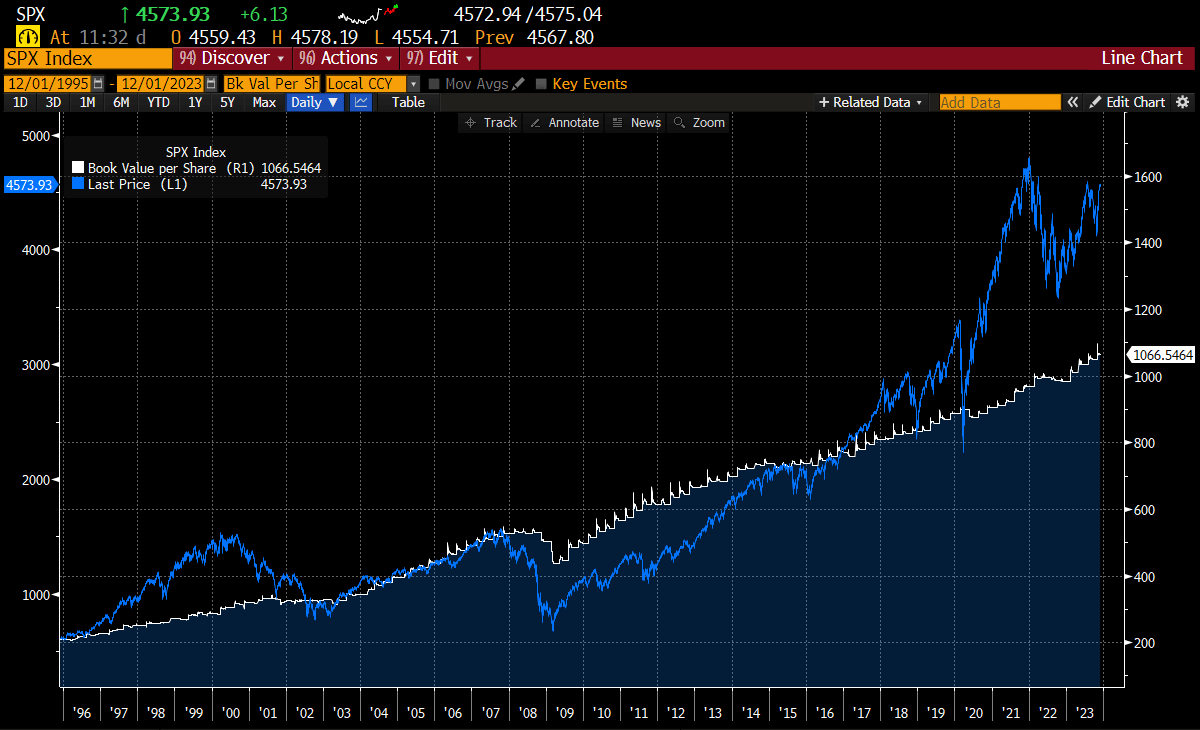The width and height of the screenshot is (1200, 730).
Task: Select the 1D time range
Action: pos(20,102)
